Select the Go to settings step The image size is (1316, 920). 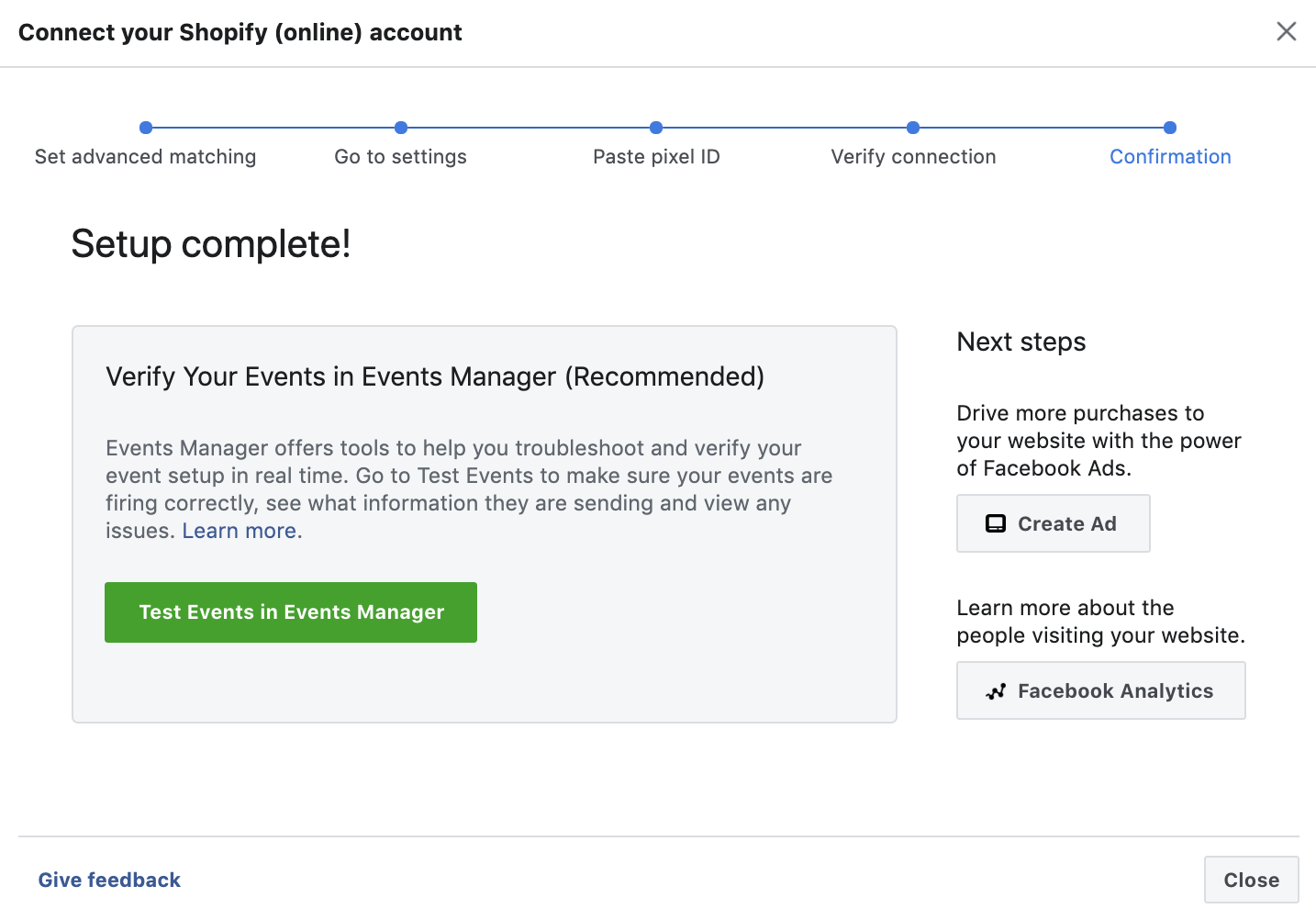click(x=400, y=157)
